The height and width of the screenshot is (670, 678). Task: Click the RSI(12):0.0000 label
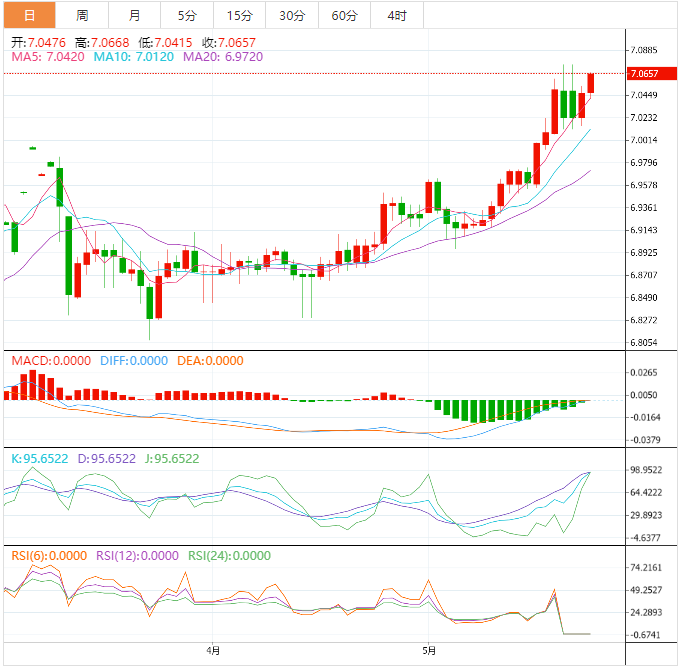(x=137, y=555)
